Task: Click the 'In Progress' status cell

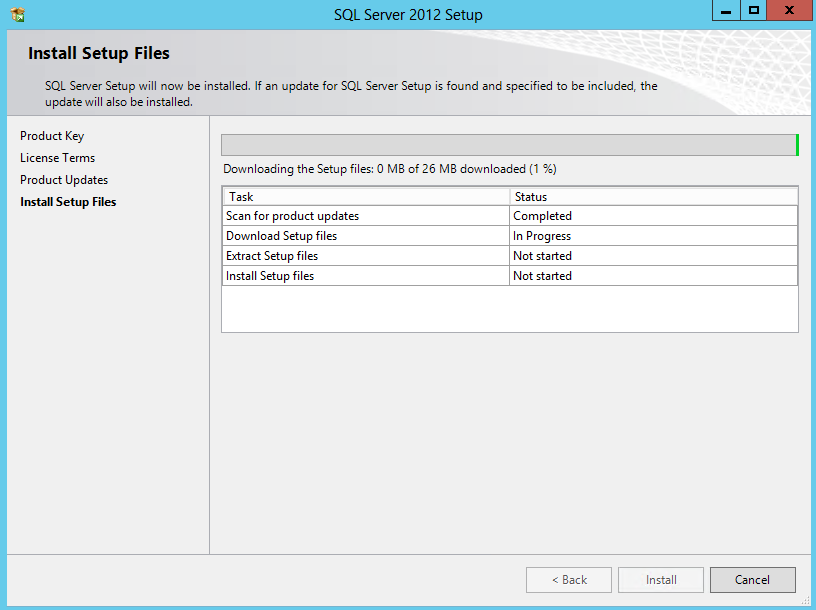Action: (x=654, y=236)
